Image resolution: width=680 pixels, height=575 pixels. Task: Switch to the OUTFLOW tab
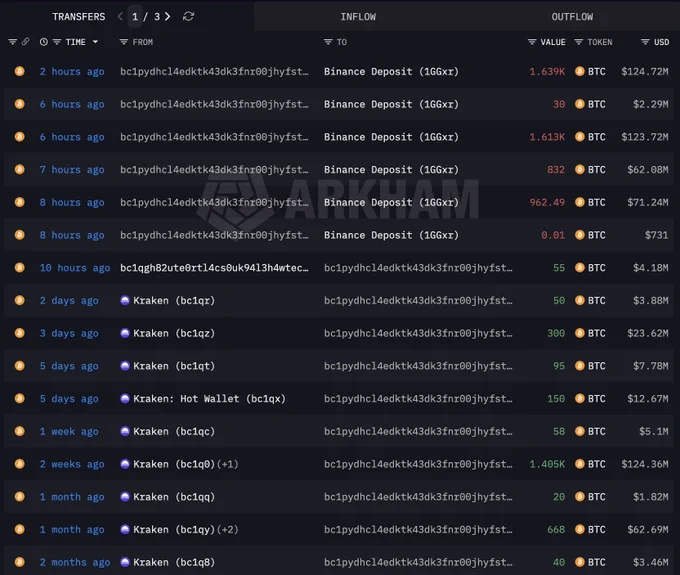click(x=572, y=17)
